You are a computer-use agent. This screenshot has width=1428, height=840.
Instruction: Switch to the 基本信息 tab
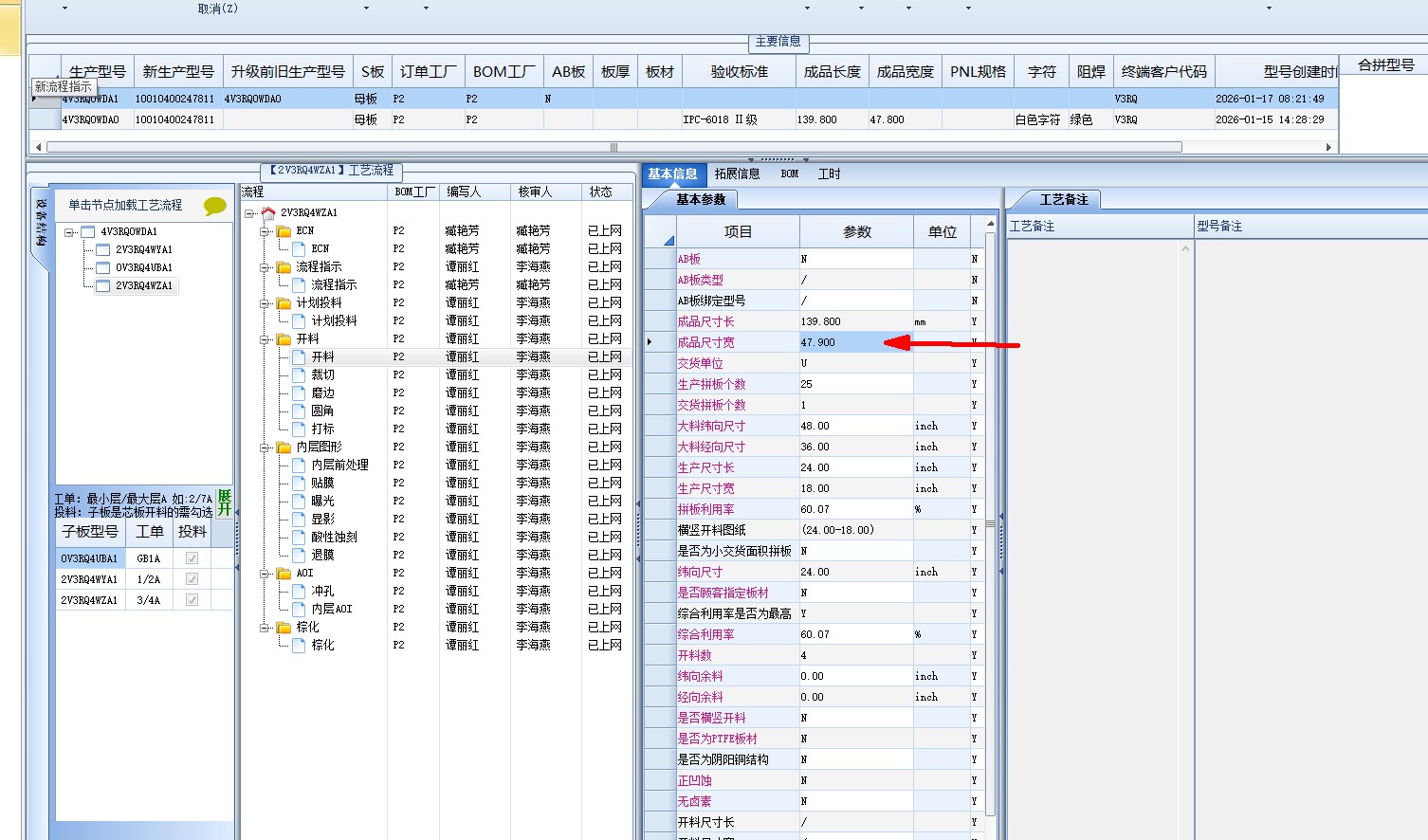coord(672,174)
